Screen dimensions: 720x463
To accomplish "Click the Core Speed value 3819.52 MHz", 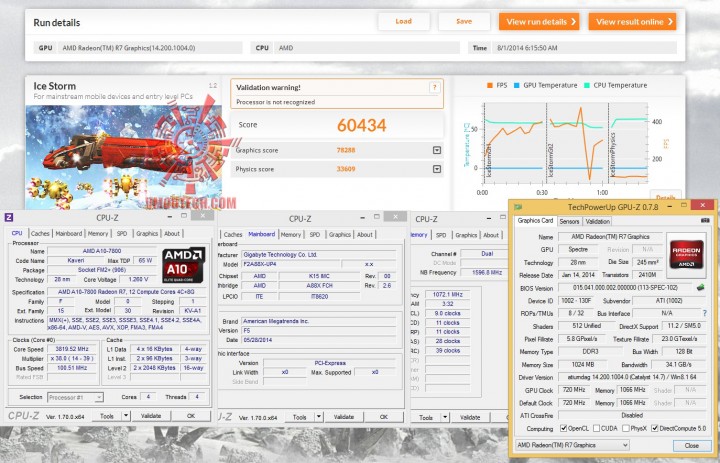I will point(72,349).
